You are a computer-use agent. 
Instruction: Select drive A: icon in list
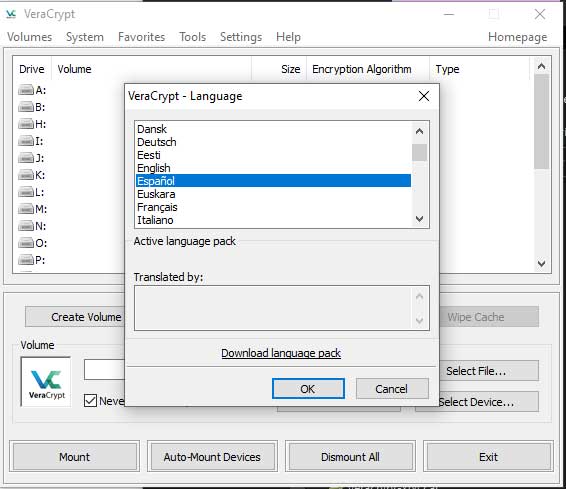[x=26, y=89]
